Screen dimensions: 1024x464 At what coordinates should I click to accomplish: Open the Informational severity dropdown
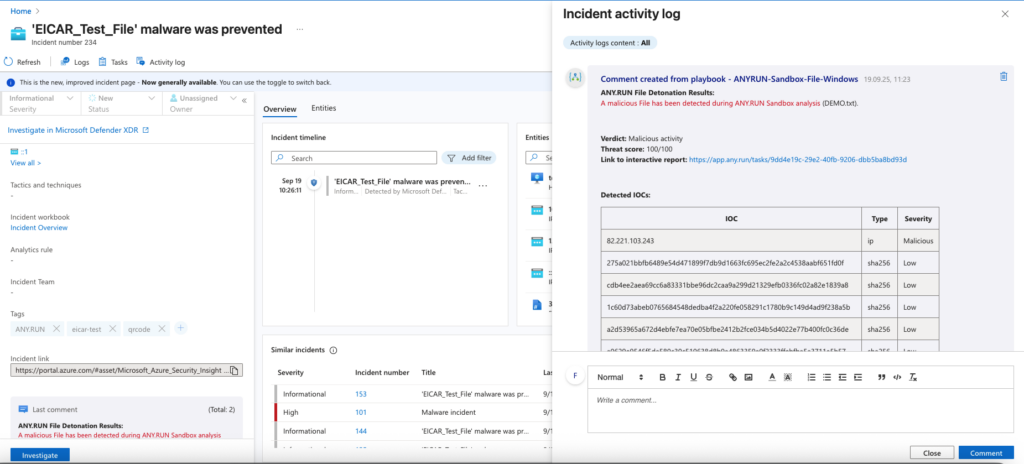[40, 103]
